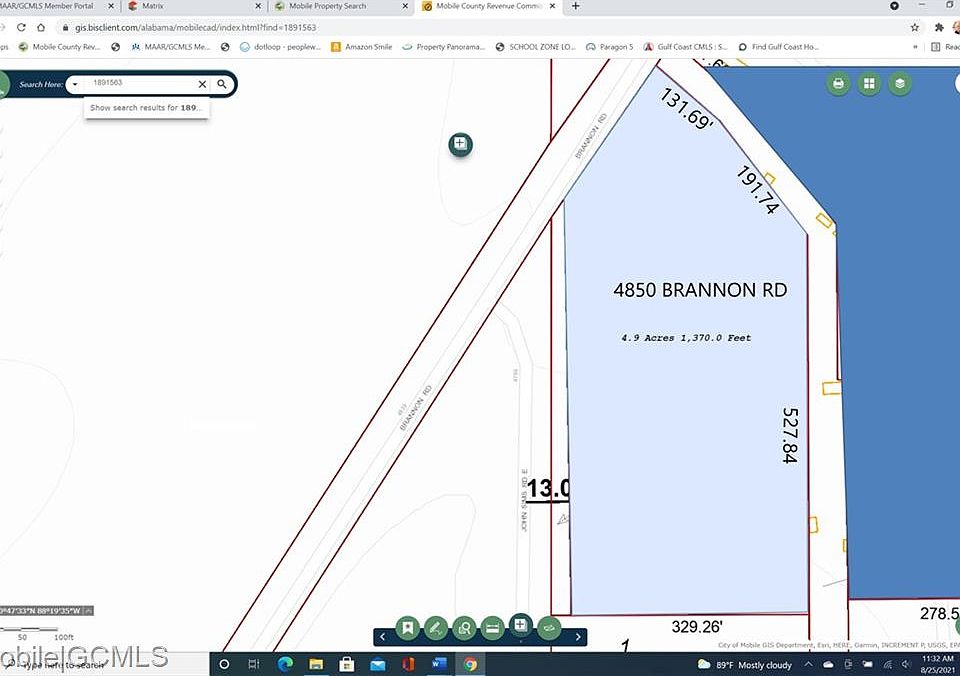Select 'Show search results for 189...' suggestion

(x=146, y=108)
